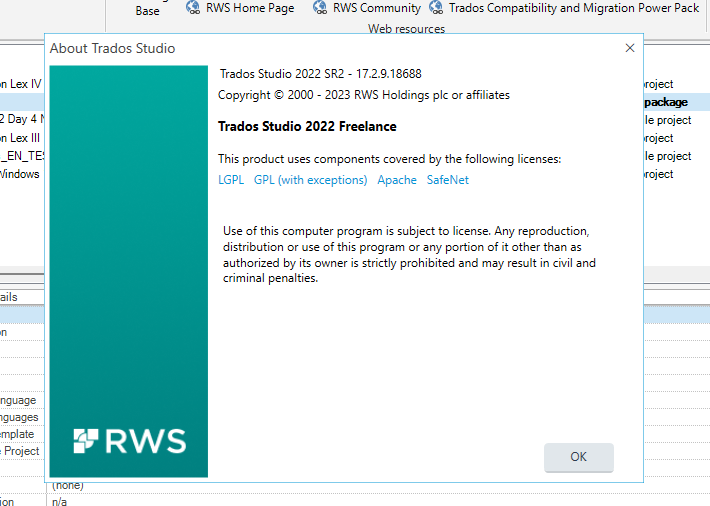710x506 pixels.
Task: Click the 'n/a' value in details pane
Action: 59,501
